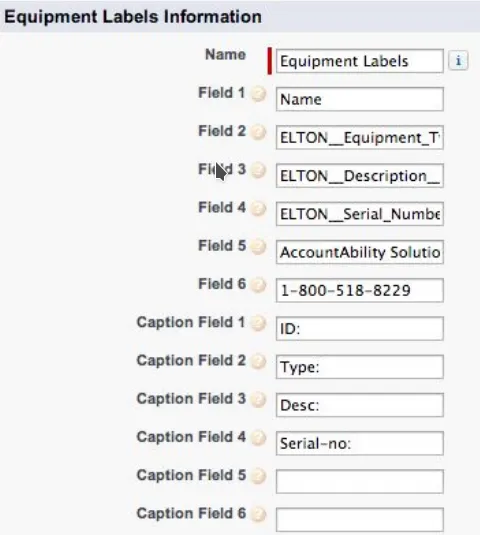This screenshot has width=480, height=535.
Task: Click Field 6 input with 1-800-518-8229
Action: [360, 290]
